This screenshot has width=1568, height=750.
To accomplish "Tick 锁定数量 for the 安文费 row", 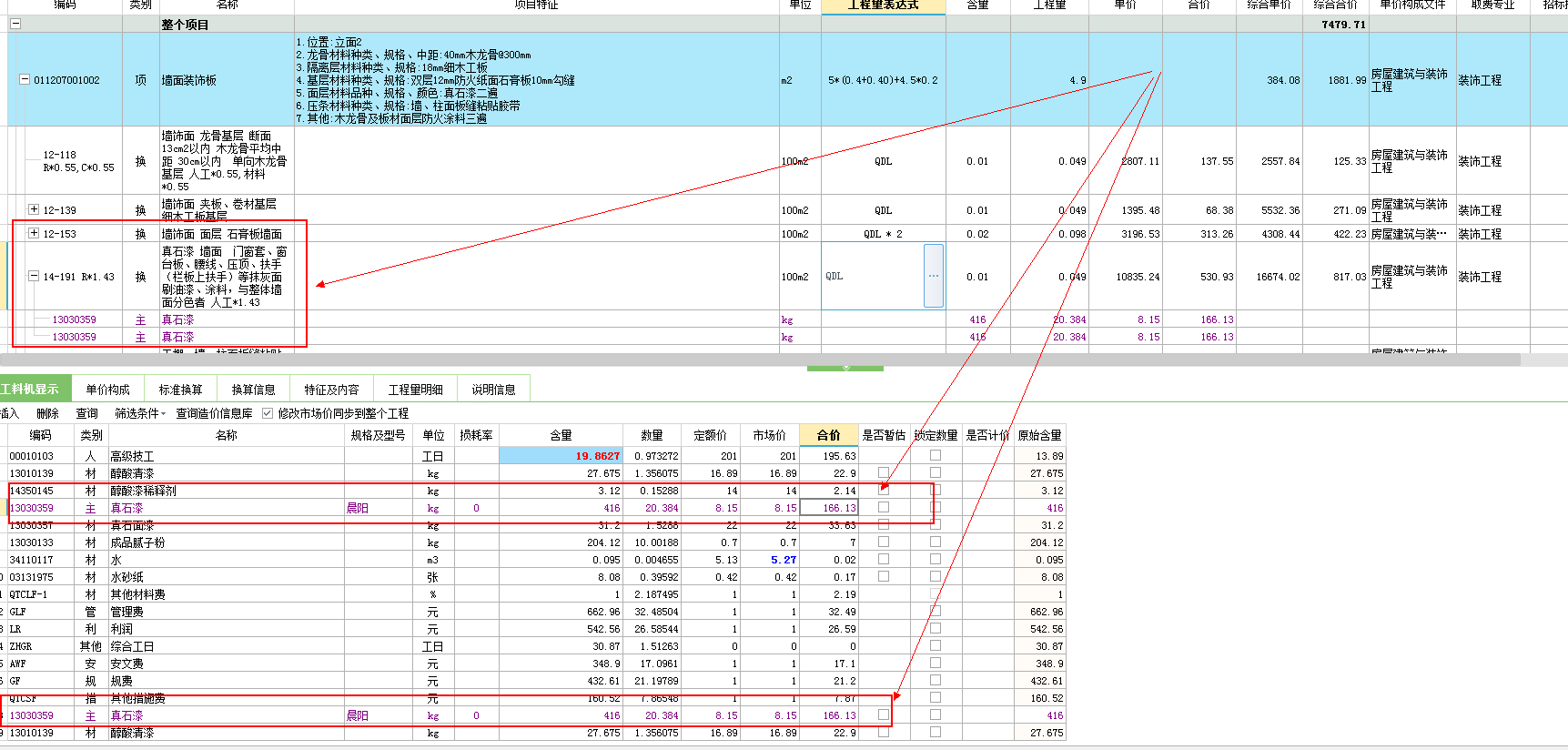I will point(936,663).
